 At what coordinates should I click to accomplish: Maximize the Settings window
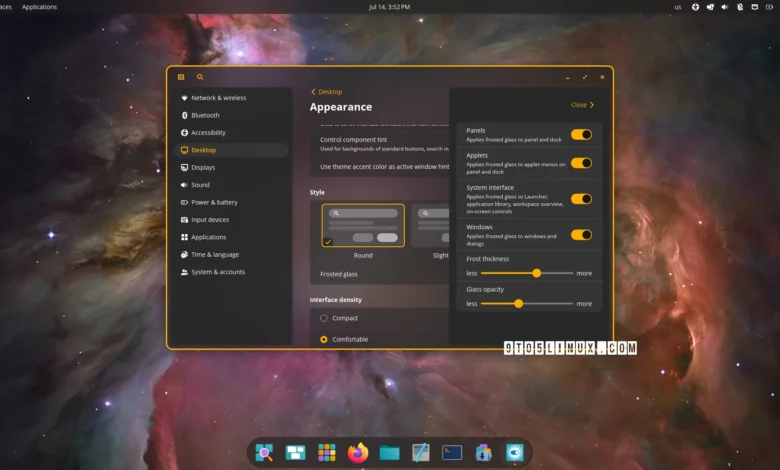(585, 77)
